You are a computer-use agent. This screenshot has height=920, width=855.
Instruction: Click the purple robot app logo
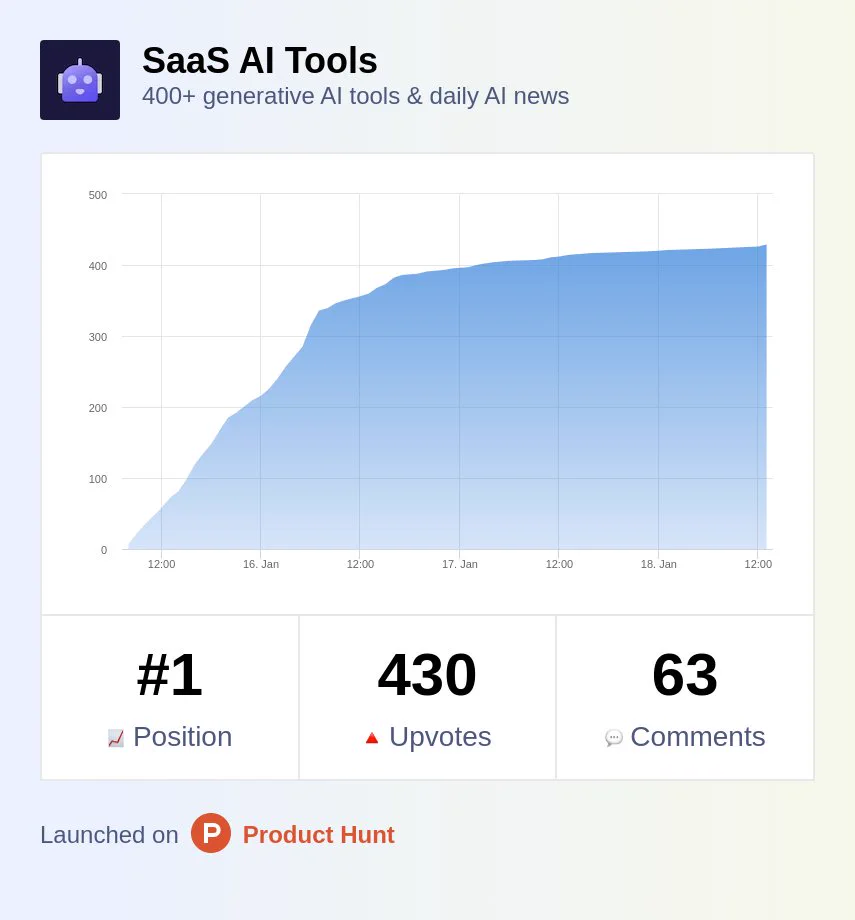(80, 80)
